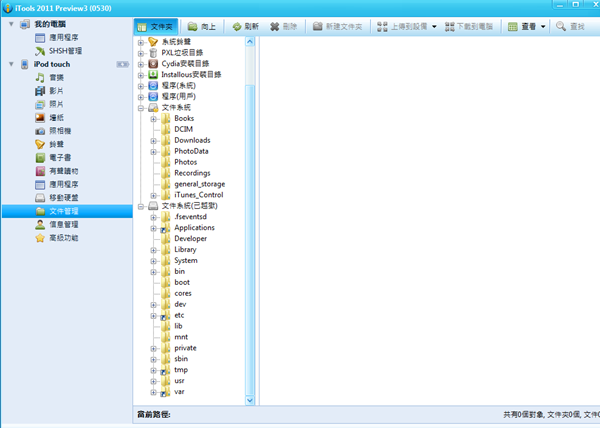The image size is (600, 428).
Task: Click the 向上 (Up) toolbar button
Action: tap(201, 26)
